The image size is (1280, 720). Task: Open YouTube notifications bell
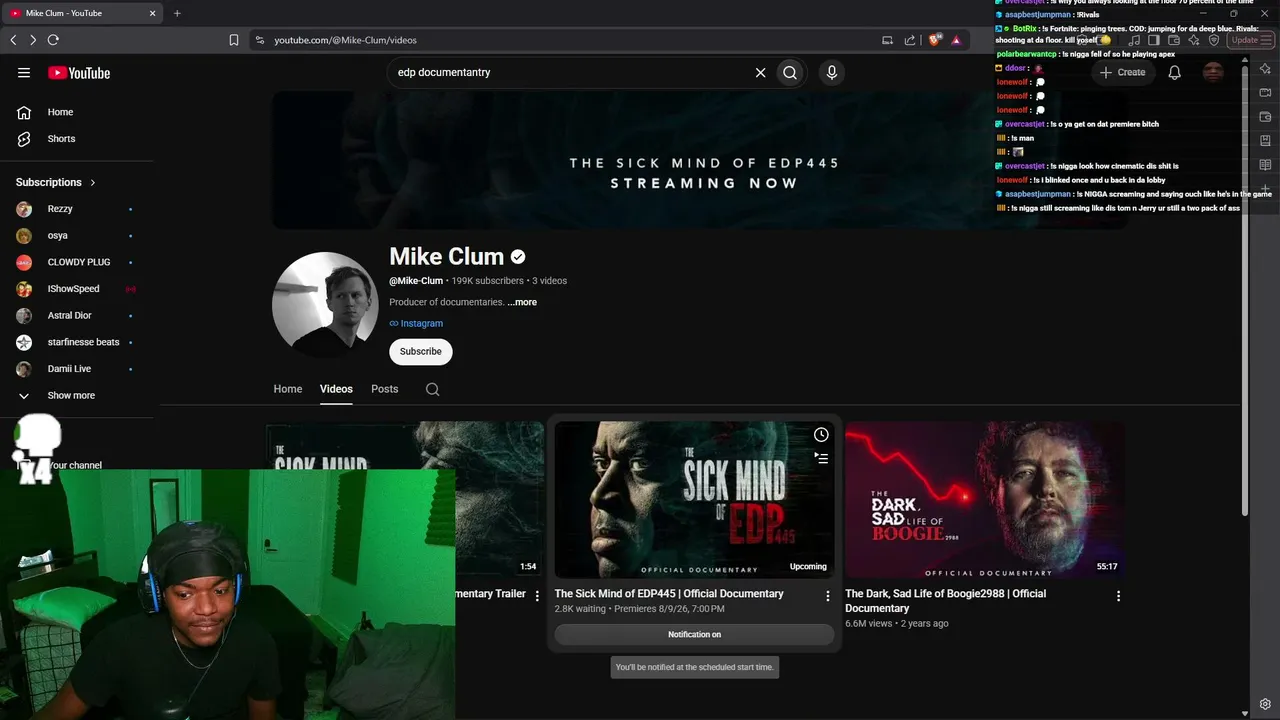coord(1175,72)
